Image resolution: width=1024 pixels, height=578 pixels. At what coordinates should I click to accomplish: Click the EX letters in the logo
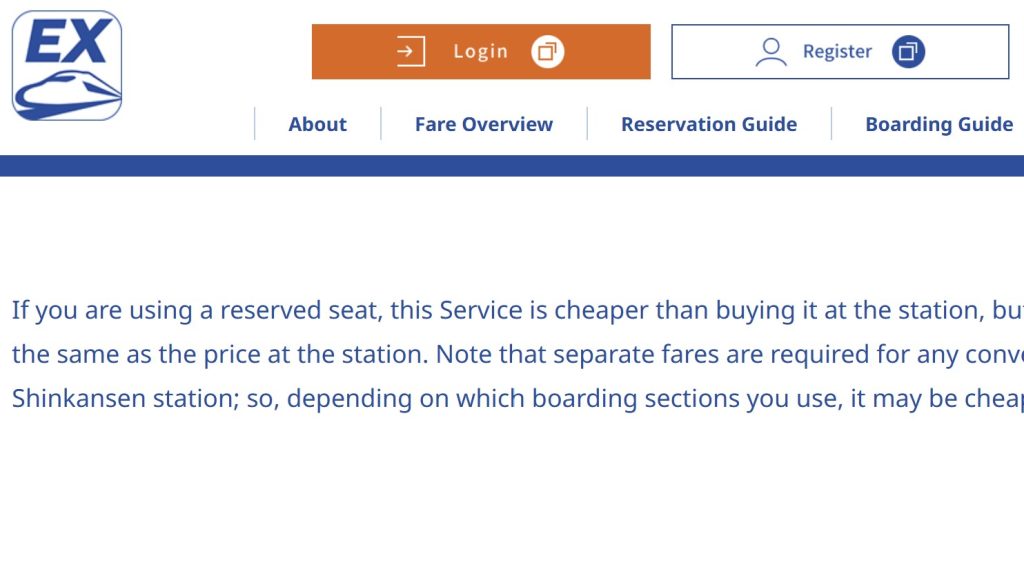[x=66, y=43]
